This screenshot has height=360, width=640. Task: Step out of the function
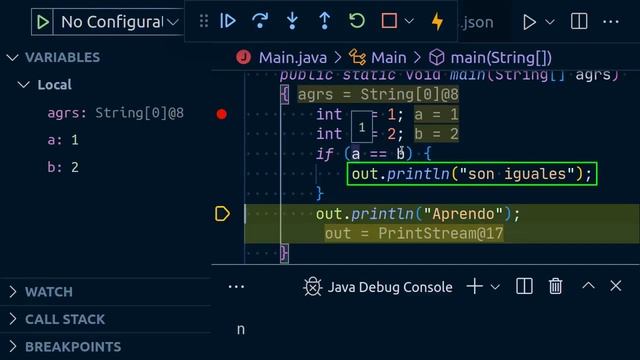(324, 21)
